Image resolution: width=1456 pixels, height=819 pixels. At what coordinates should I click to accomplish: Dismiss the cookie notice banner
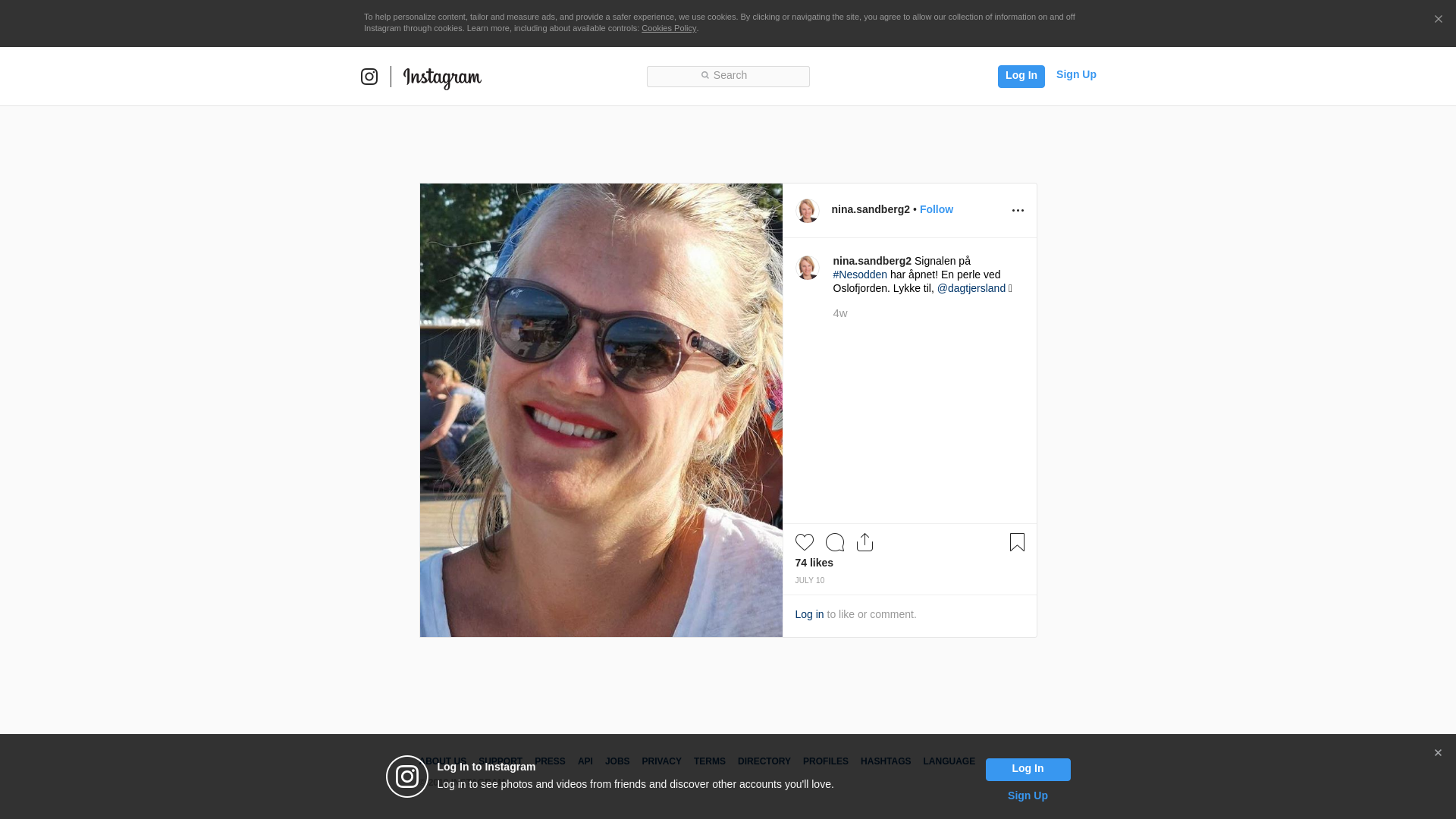pyautogui.click(x=1438, y=20)
